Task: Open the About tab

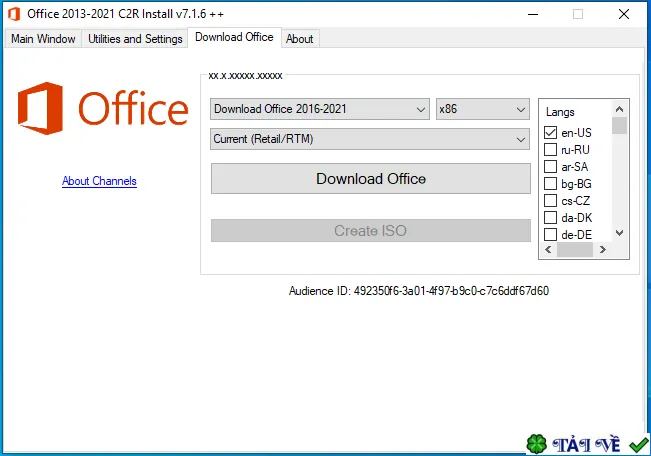Action: pos(299,39)
